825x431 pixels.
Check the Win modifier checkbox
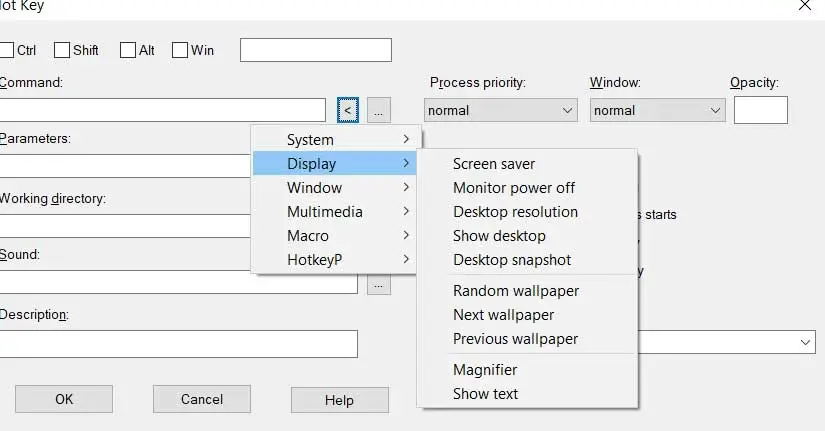180,49
